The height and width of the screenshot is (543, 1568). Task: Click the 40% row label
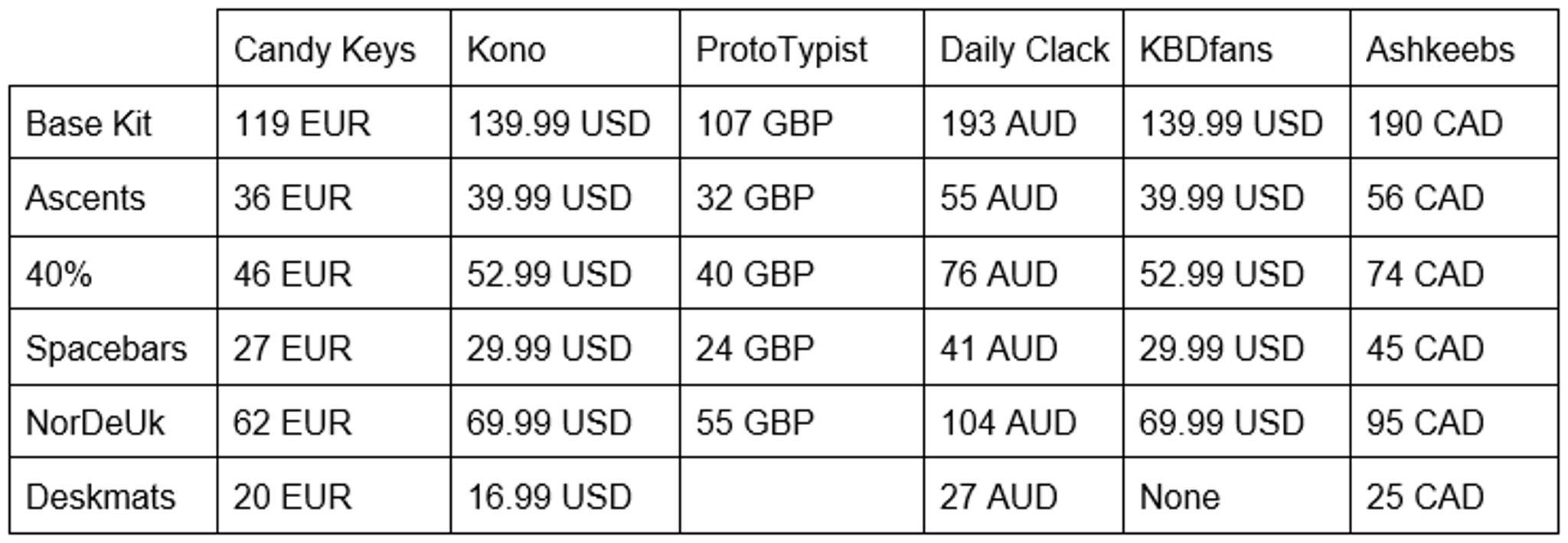59,274
